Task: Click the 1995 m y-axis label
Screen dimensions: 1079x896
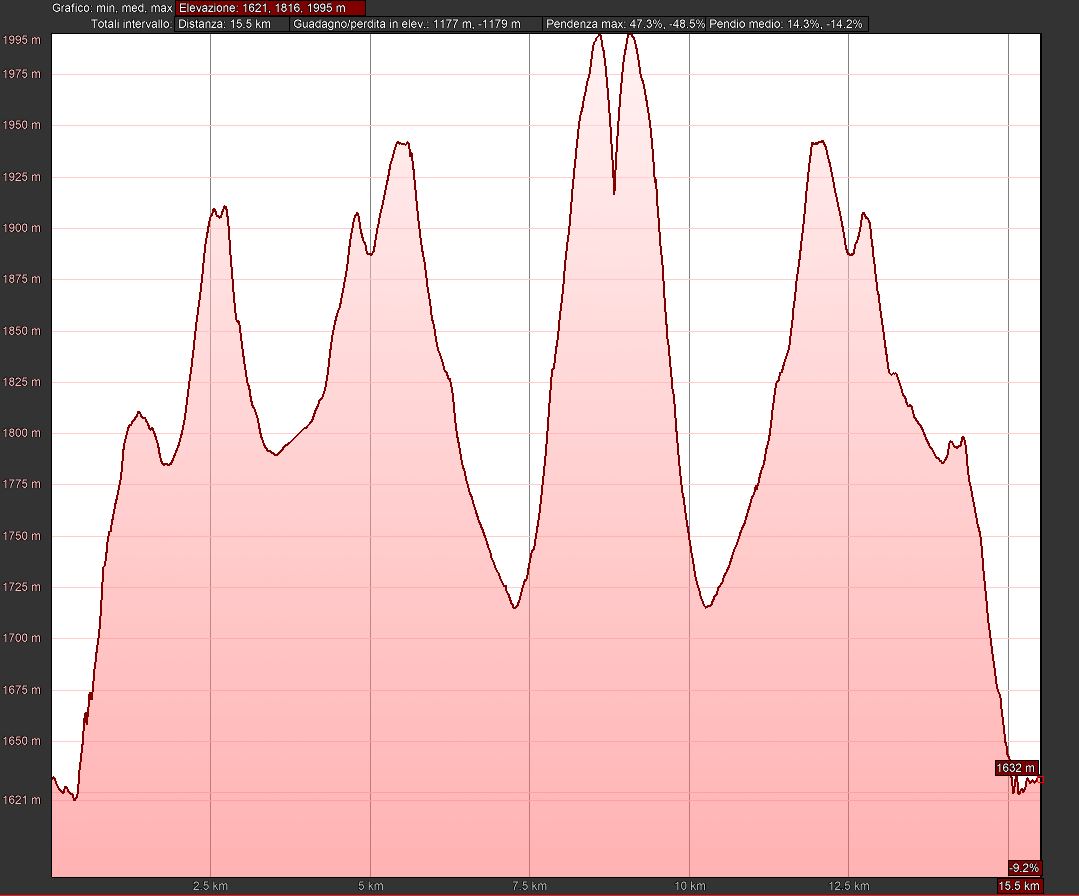Action: (x=22, y=41)
